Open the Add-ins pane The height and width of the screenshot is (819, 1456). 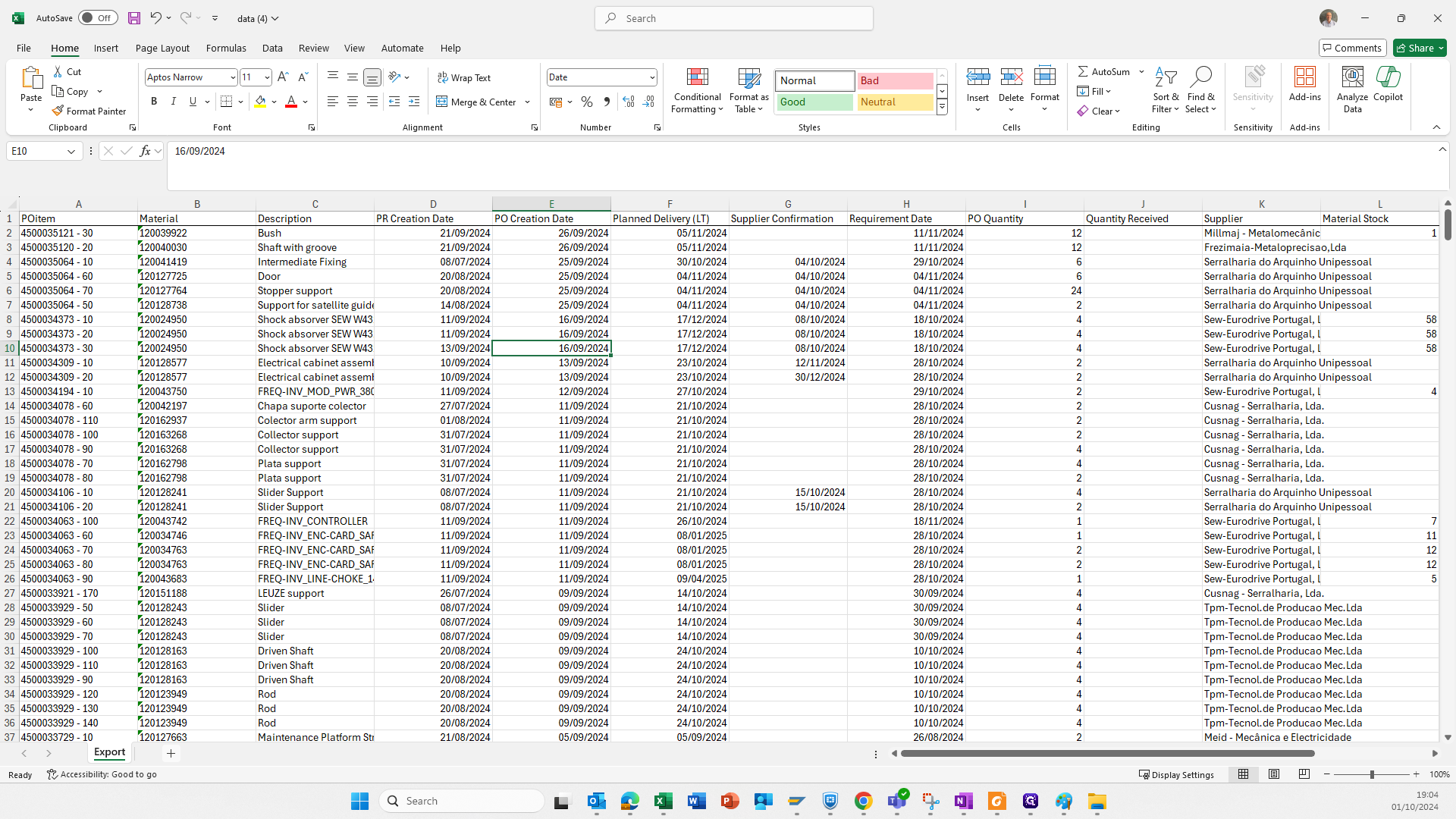point(1304,84)
